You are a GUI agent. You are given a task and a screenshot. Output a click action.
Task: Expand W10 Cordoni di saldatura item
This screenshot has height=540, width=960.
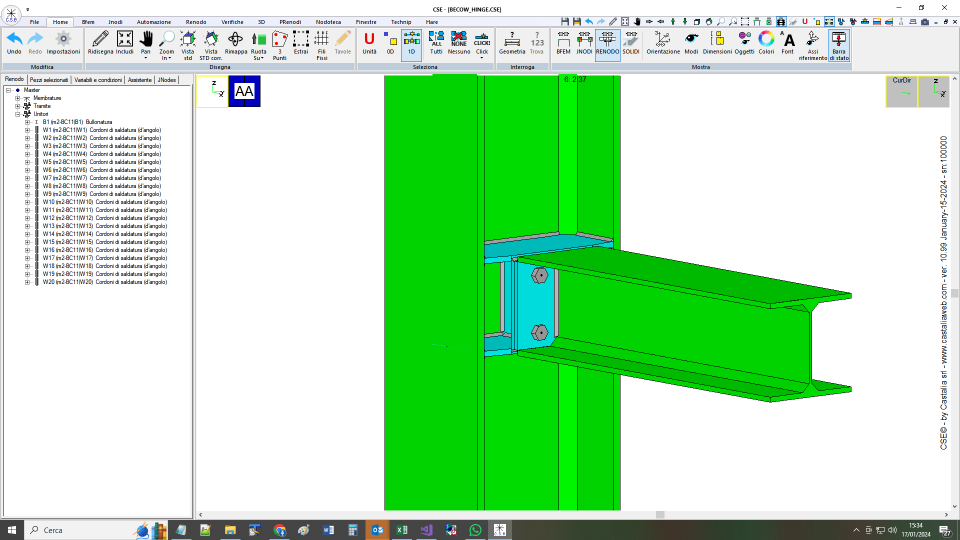click(x=27, y=202)
